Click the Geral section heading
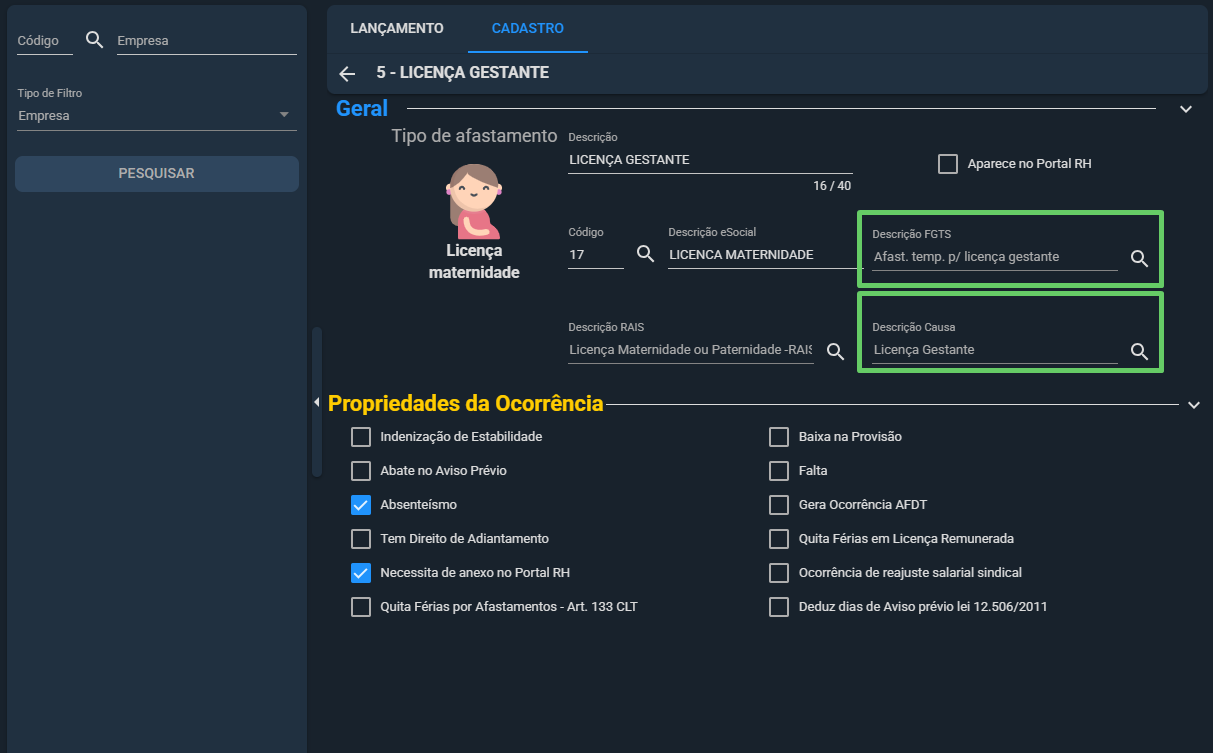 (362, 108)
